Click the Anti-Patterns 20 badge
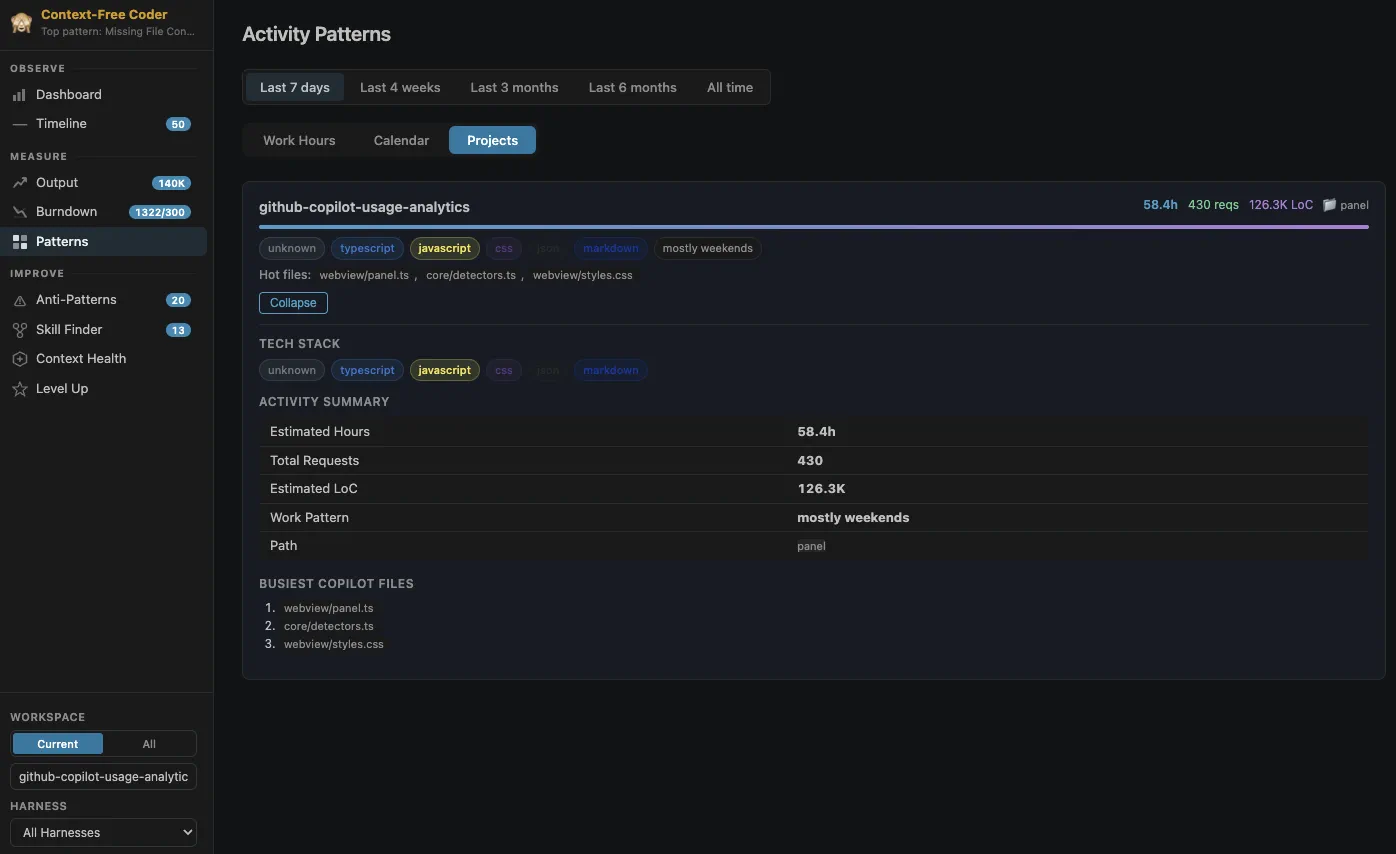This screenshot has height=854, width=1396. (x=178, y=300)
